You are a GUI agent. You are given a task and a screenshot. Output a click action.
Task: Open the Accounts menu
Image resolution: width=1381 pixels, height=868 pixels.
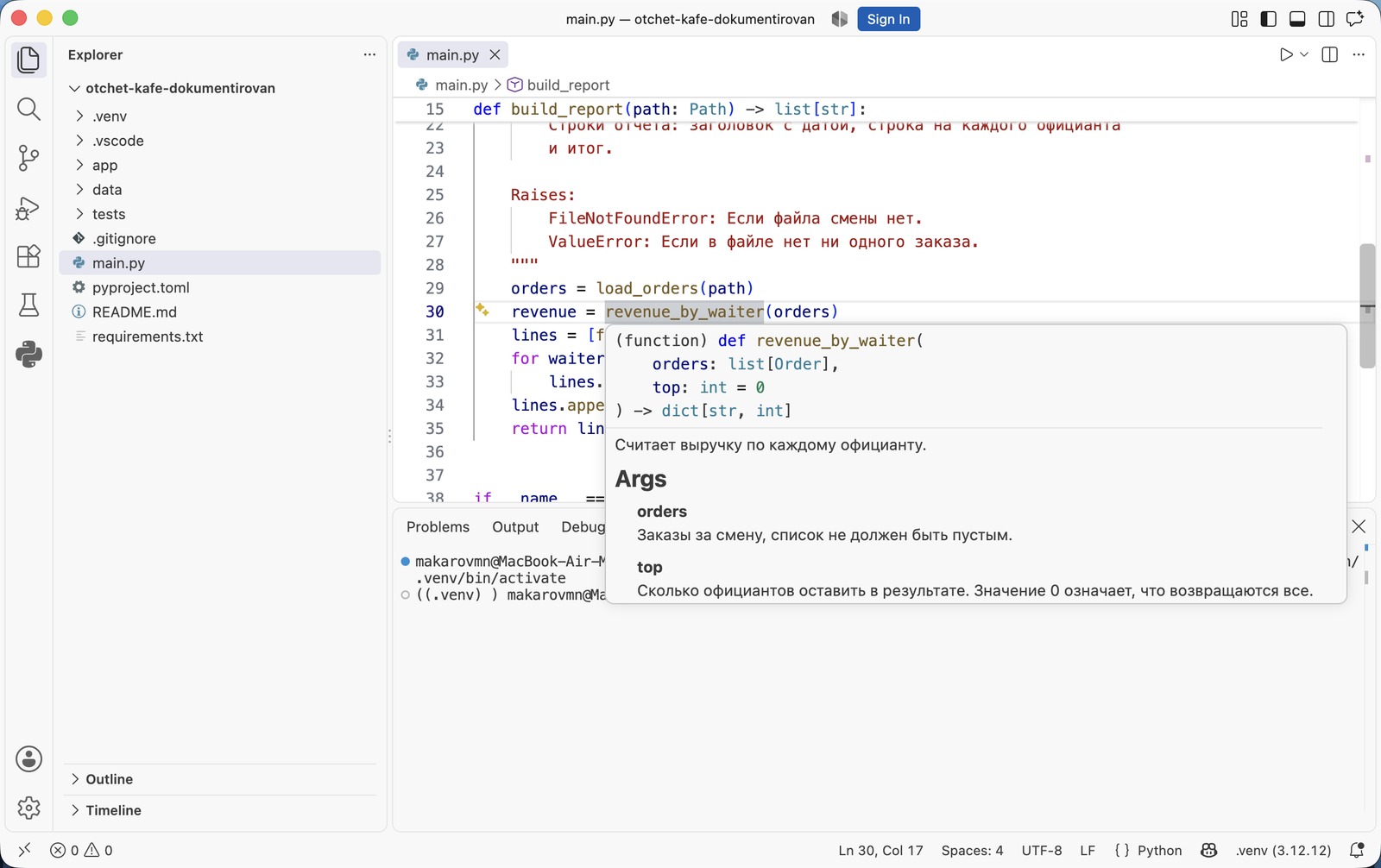click(x=28, y=758)
